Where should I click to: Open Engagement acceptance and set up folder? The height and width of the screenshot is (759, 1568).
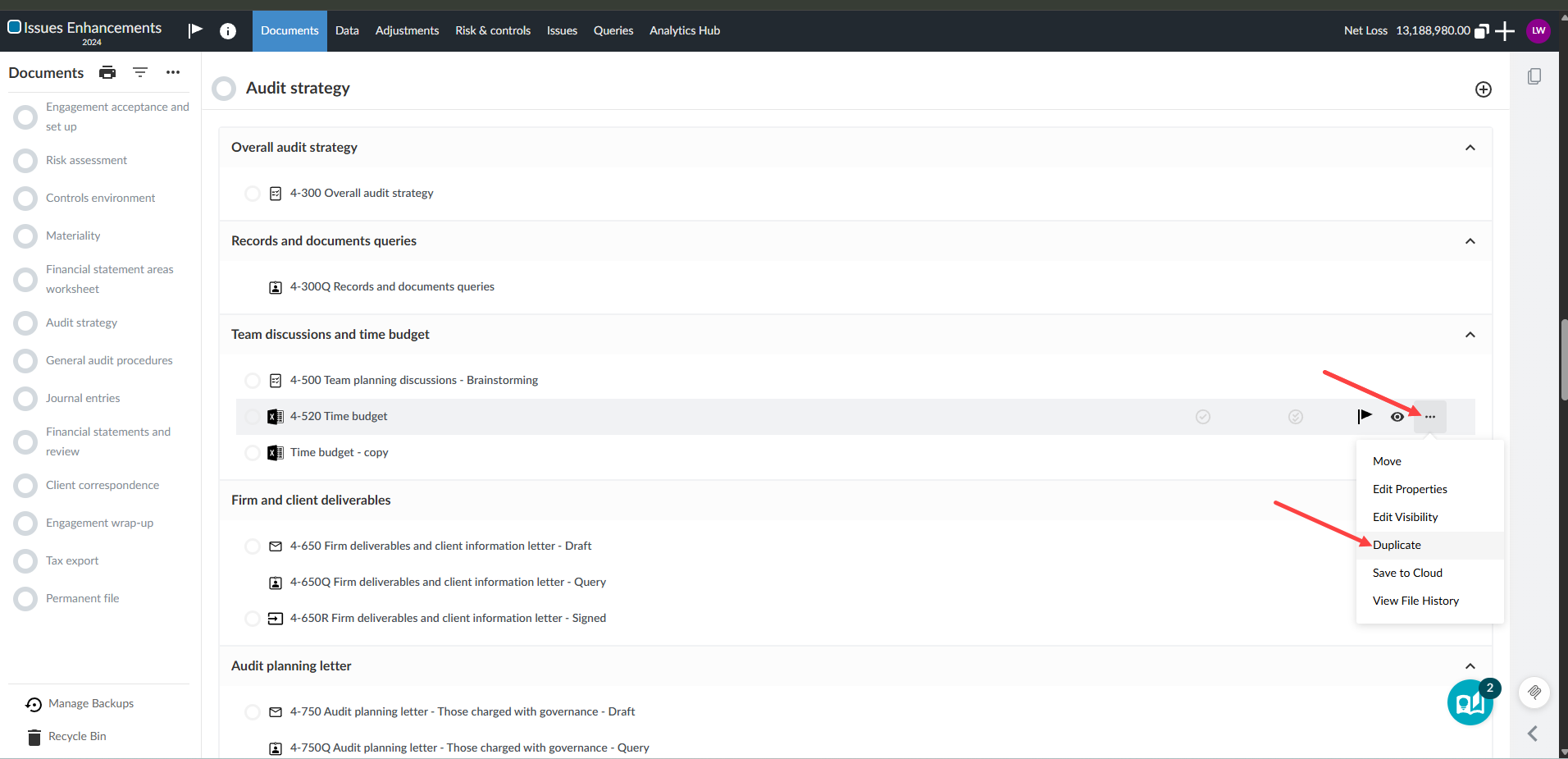pyautogui.click(x=117, y=117)
